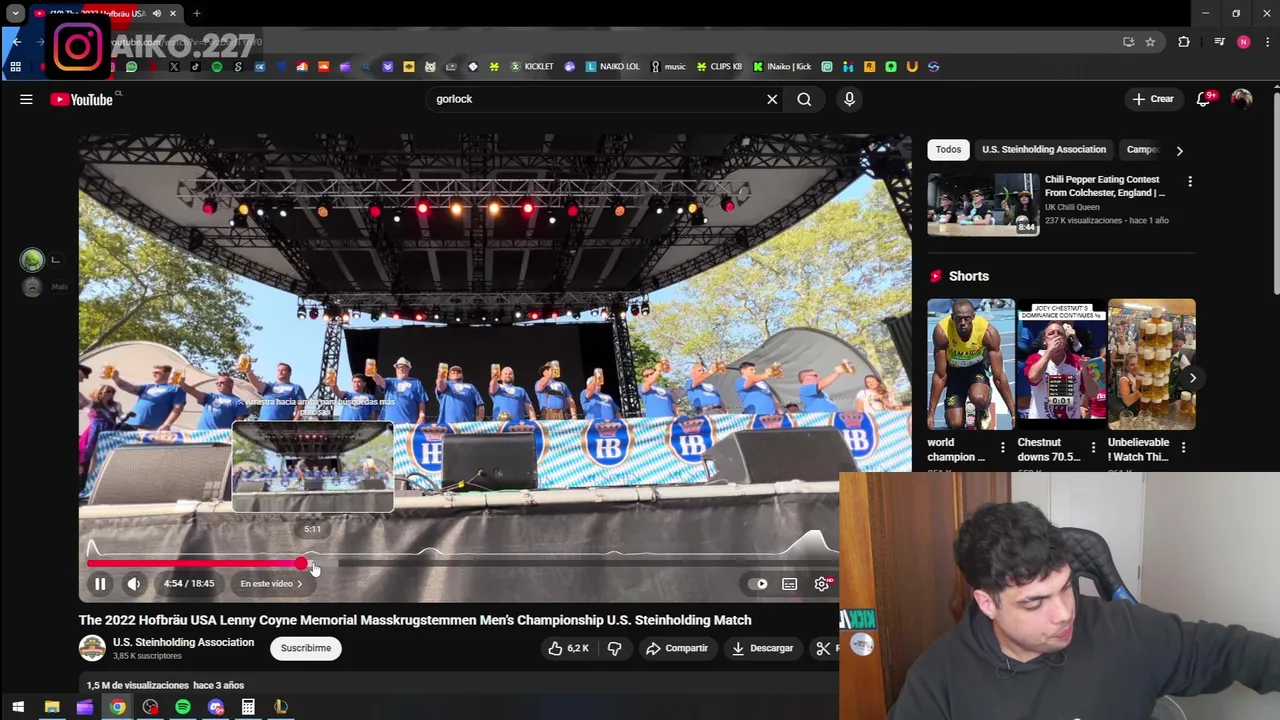This screenshot has width=1280, height=720.
Task: Open the Chili Pepper Eating Contest thumbnail
Action: [x=983, y=204]
